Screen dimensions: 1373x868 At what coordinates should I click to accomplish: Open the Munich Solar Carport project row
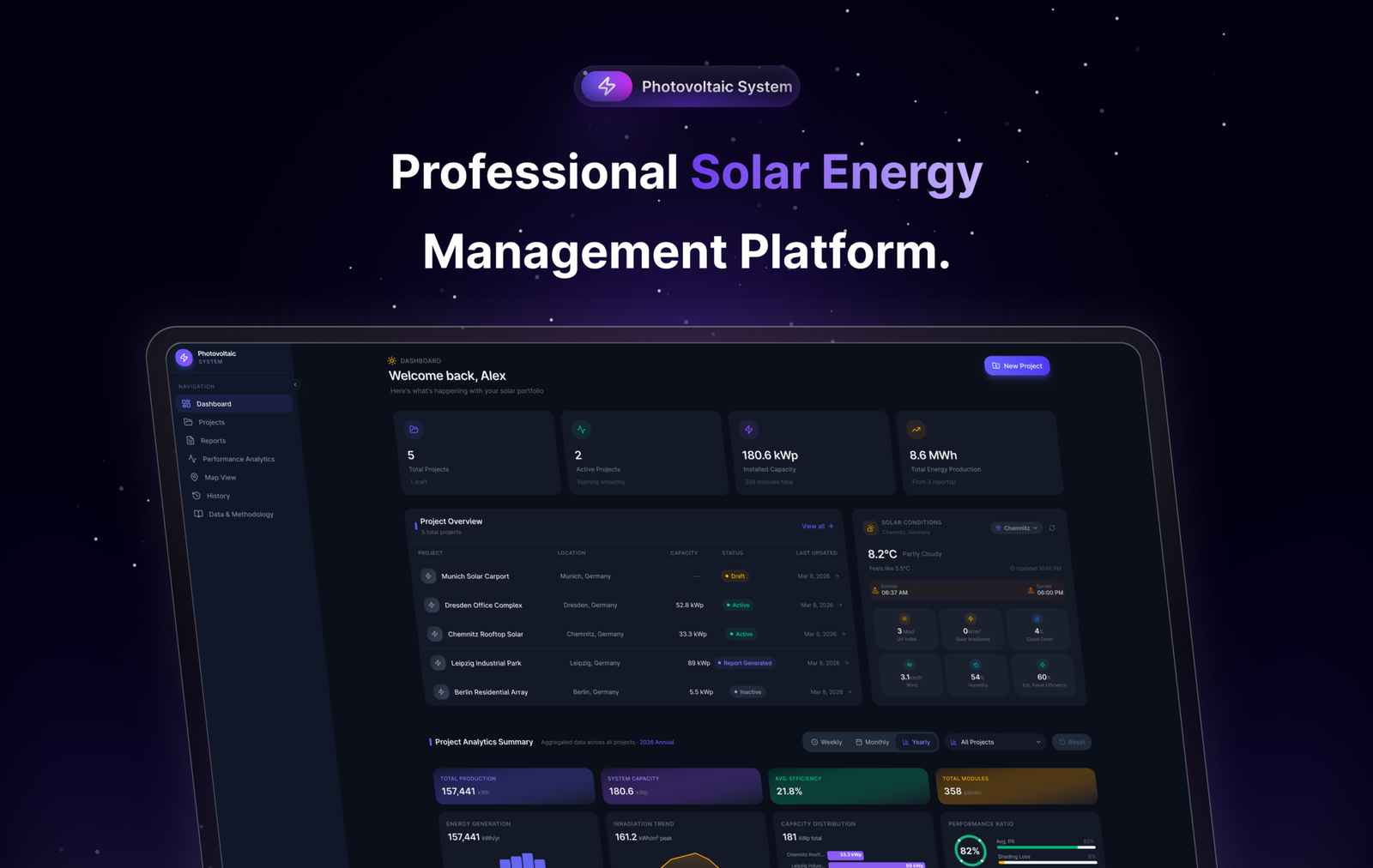tap(631, 576)
